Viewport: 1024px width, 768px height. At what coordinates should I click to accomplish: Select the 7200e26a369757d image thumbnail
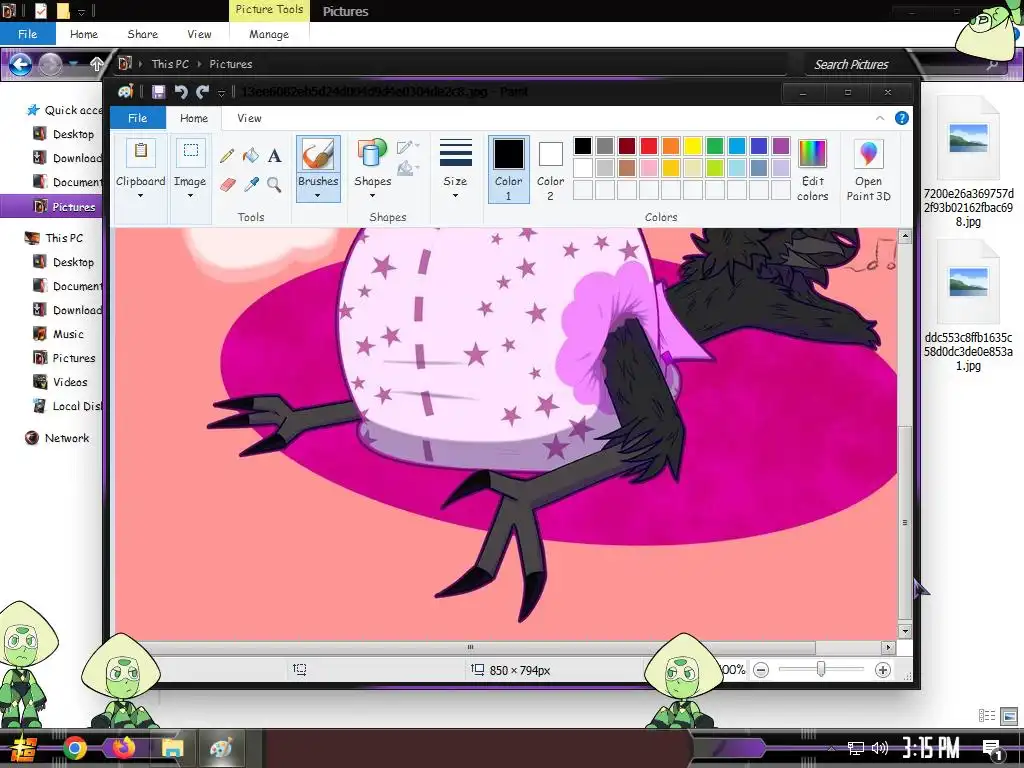[968, 139]
